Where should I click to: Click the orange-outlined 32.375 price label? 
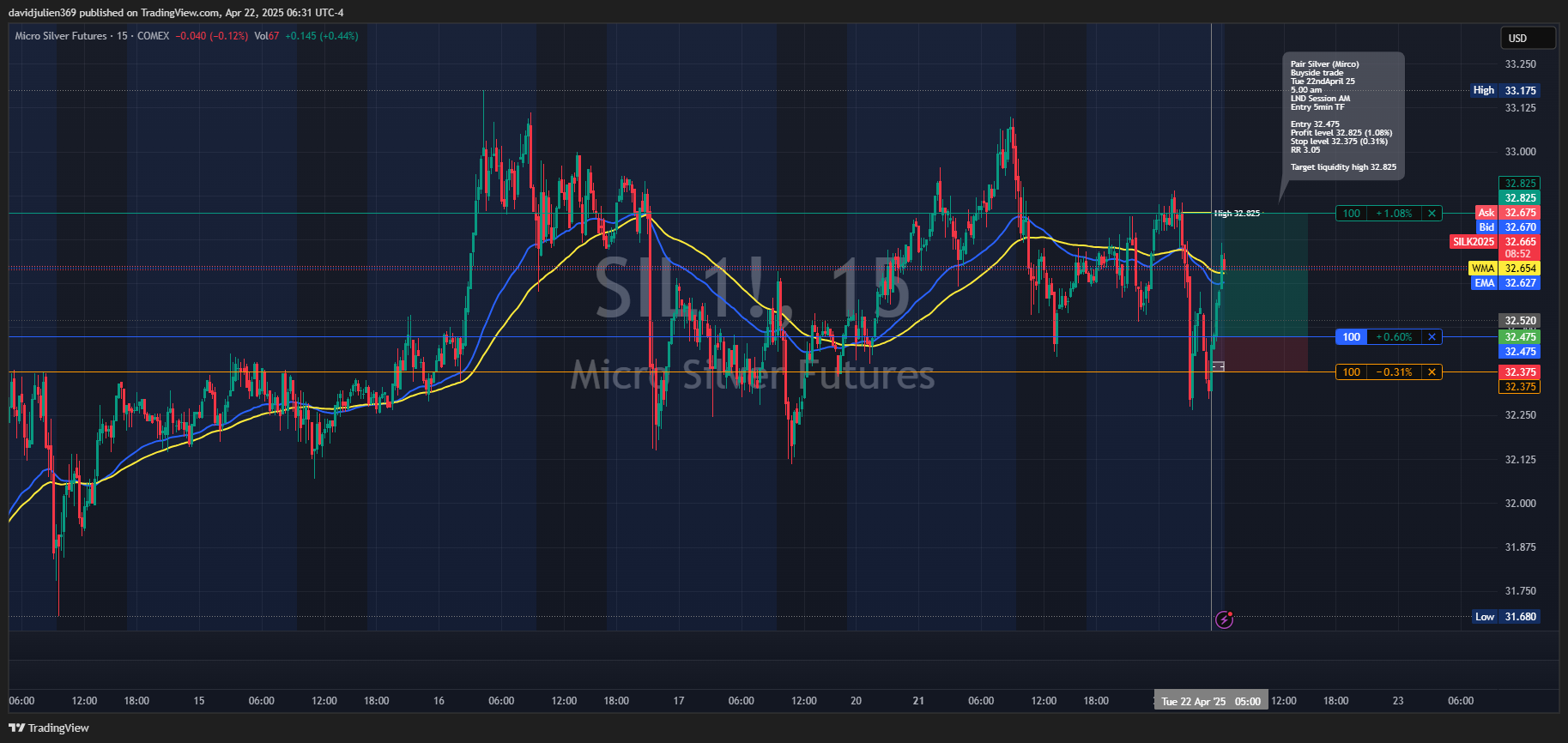(1520, 387)
